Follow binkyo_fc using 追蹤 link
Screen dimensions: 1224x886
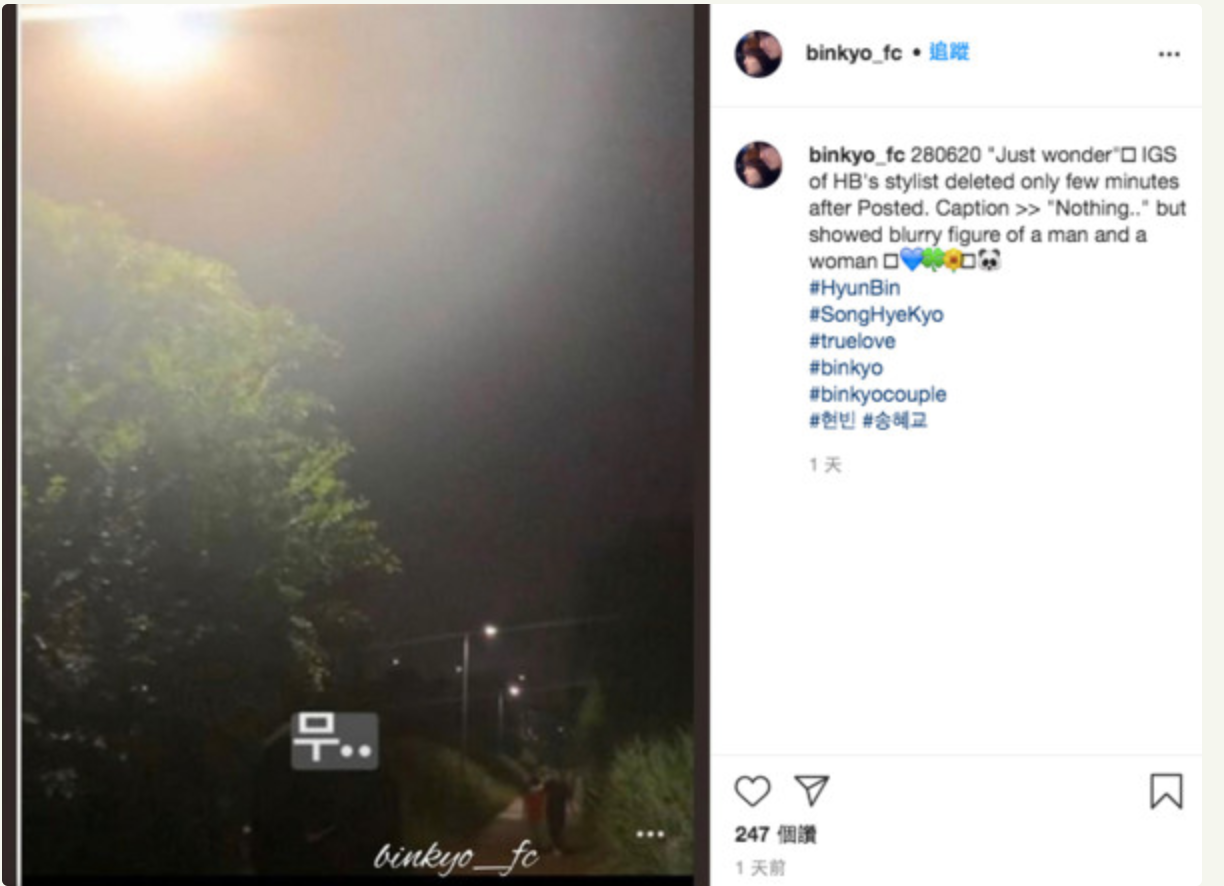coord(949,53)
